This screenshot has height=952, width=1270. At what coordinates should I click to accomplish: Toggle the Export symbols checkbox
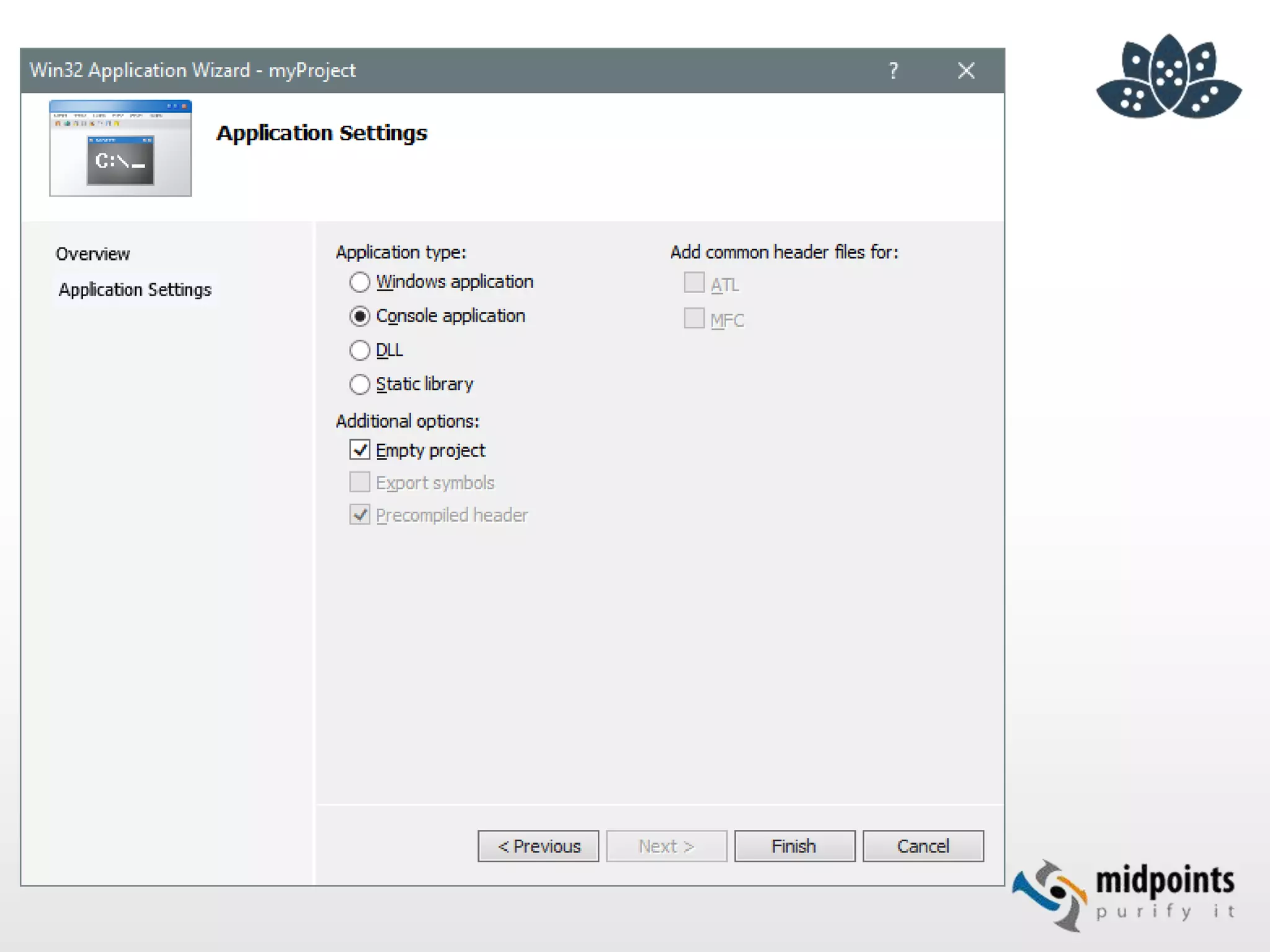point(360,482)
